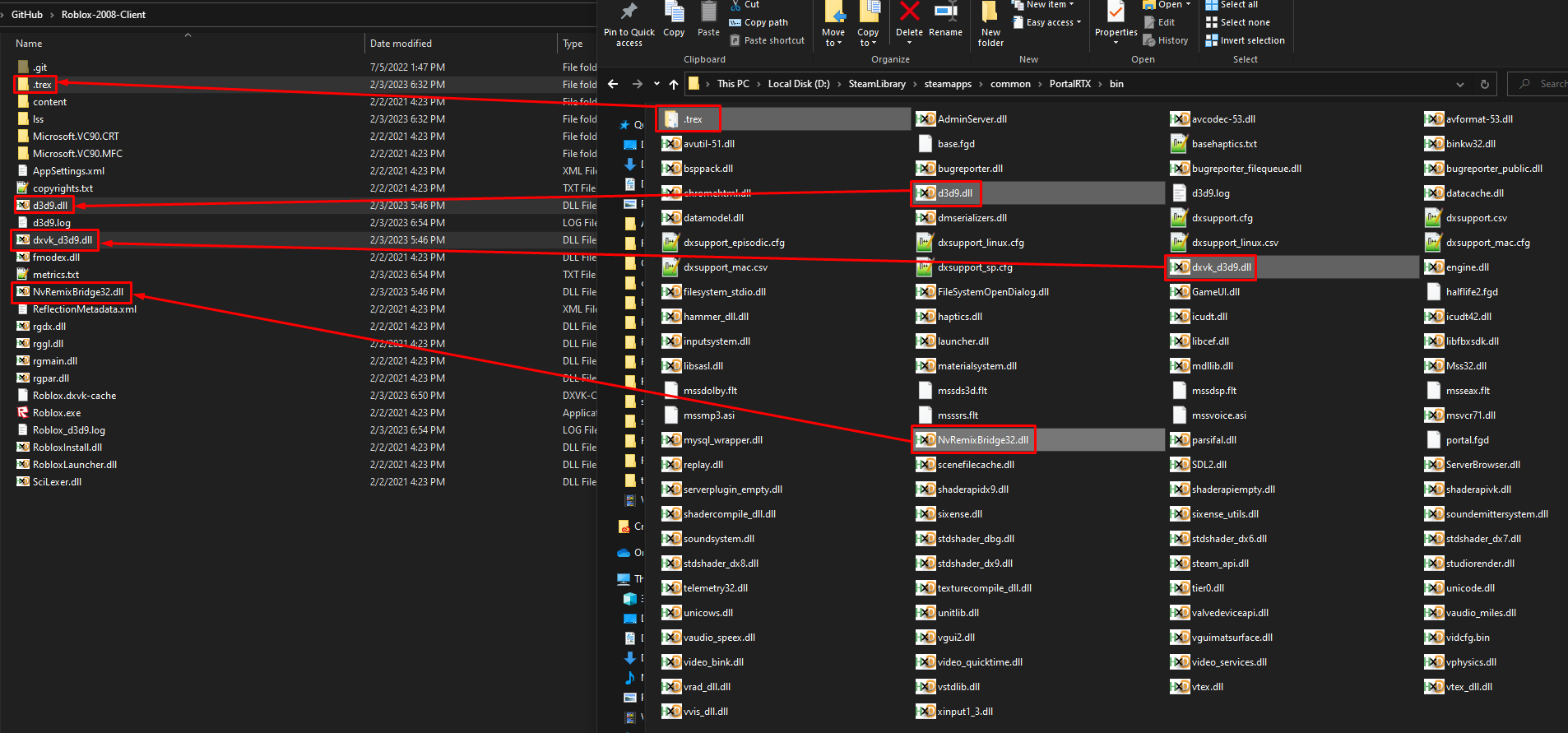Viewport: 1568px width, 733px height.
Task: Click Local Disk (D:) breadcrumb
Action: (x=799, y=84)
